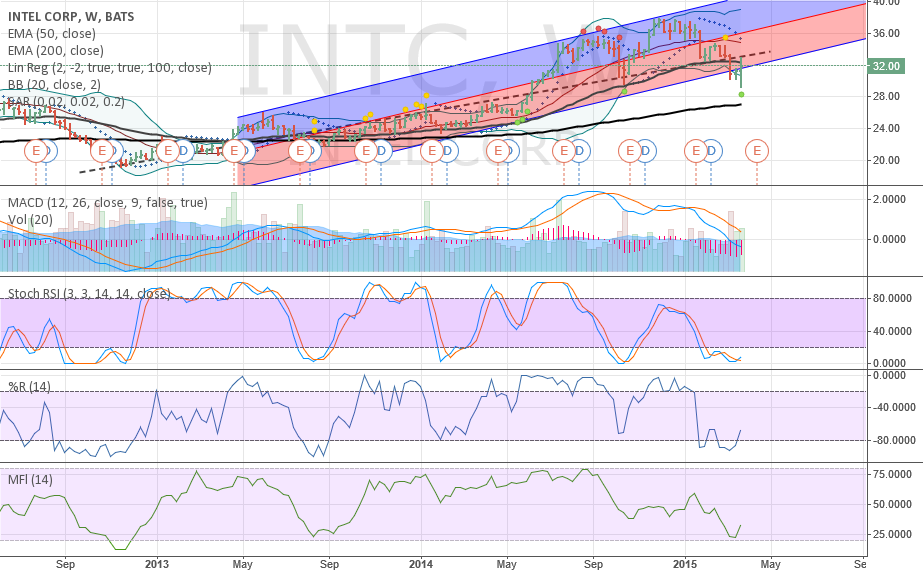Click the -80.0000 Williams %R scale value

click(x=893, y=440)
